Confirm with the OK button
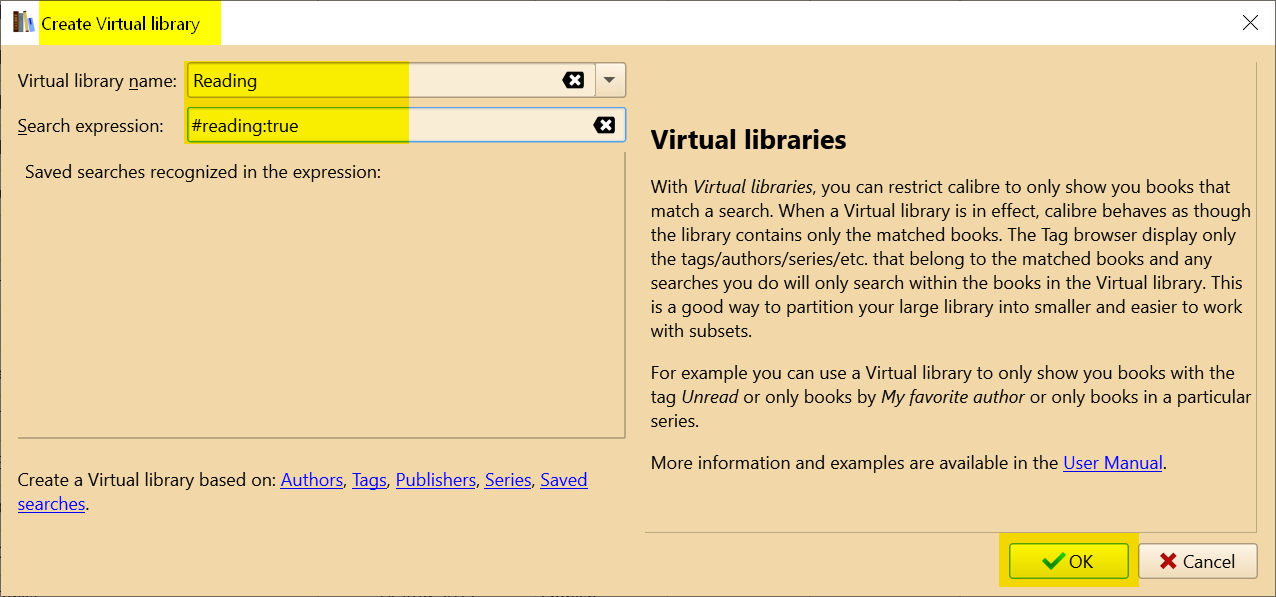Viewport: 1276px width, 597px height. (x=1068, y=562)
